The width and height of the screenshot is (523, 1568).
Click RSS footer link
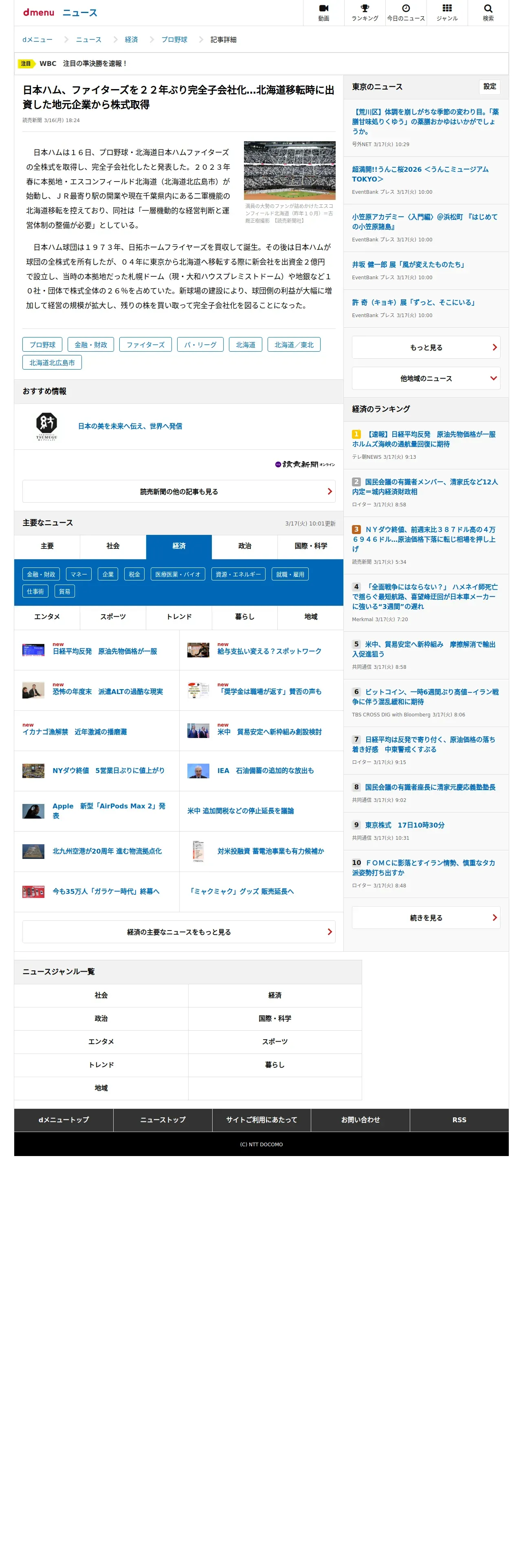tap(459, 1120)
